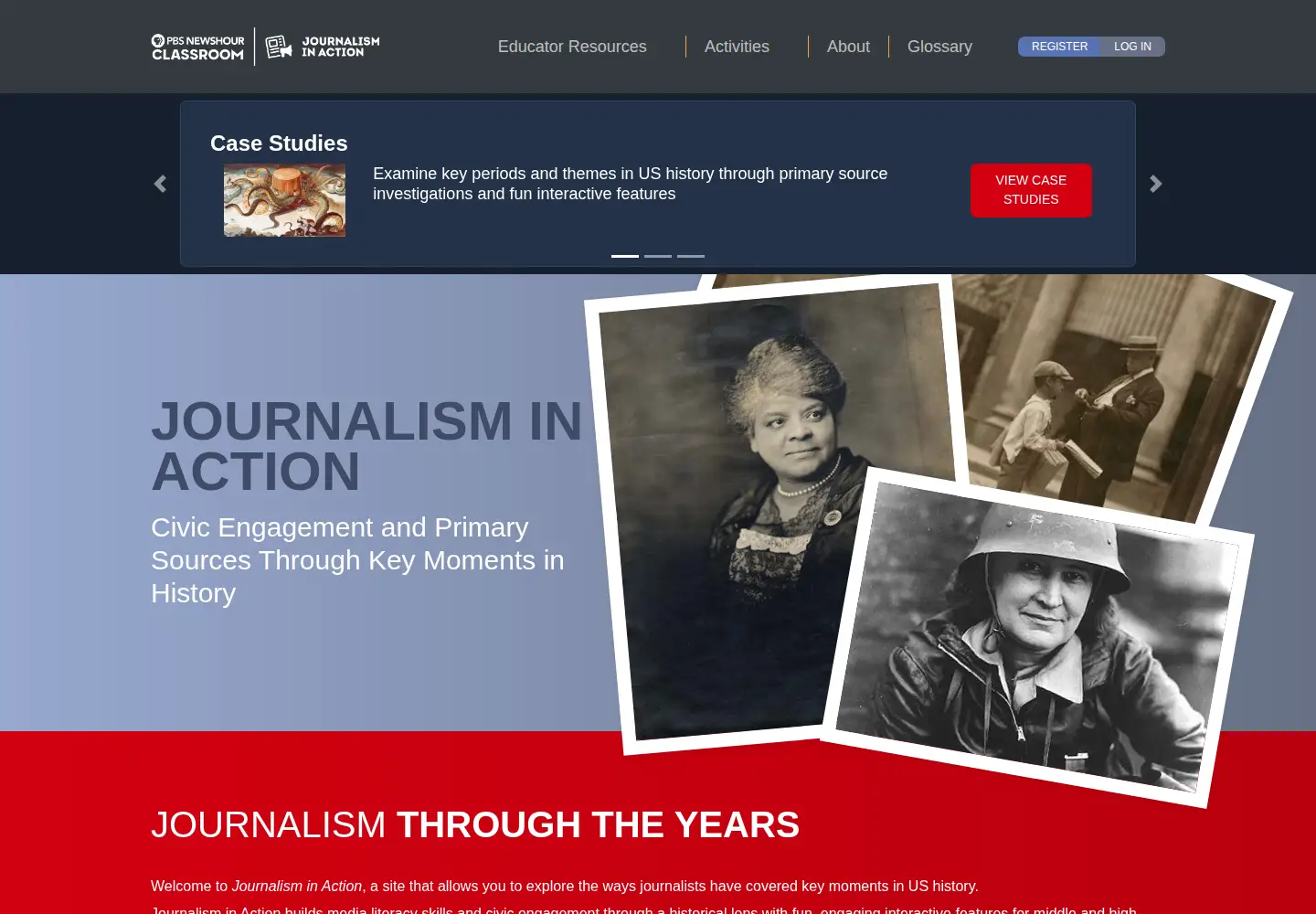Click the photo of the woman wearing a helmet
This screenshot has height=914, width=1316.
point(1037,637)
